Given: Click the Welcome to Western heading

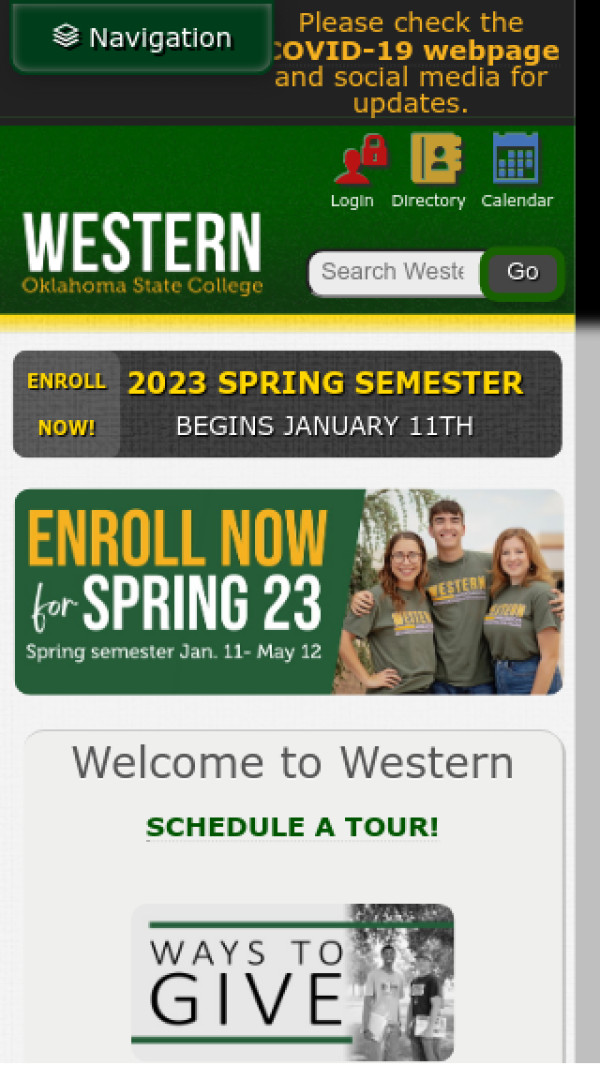Looking at the screenshot, I should pos(292,763).
